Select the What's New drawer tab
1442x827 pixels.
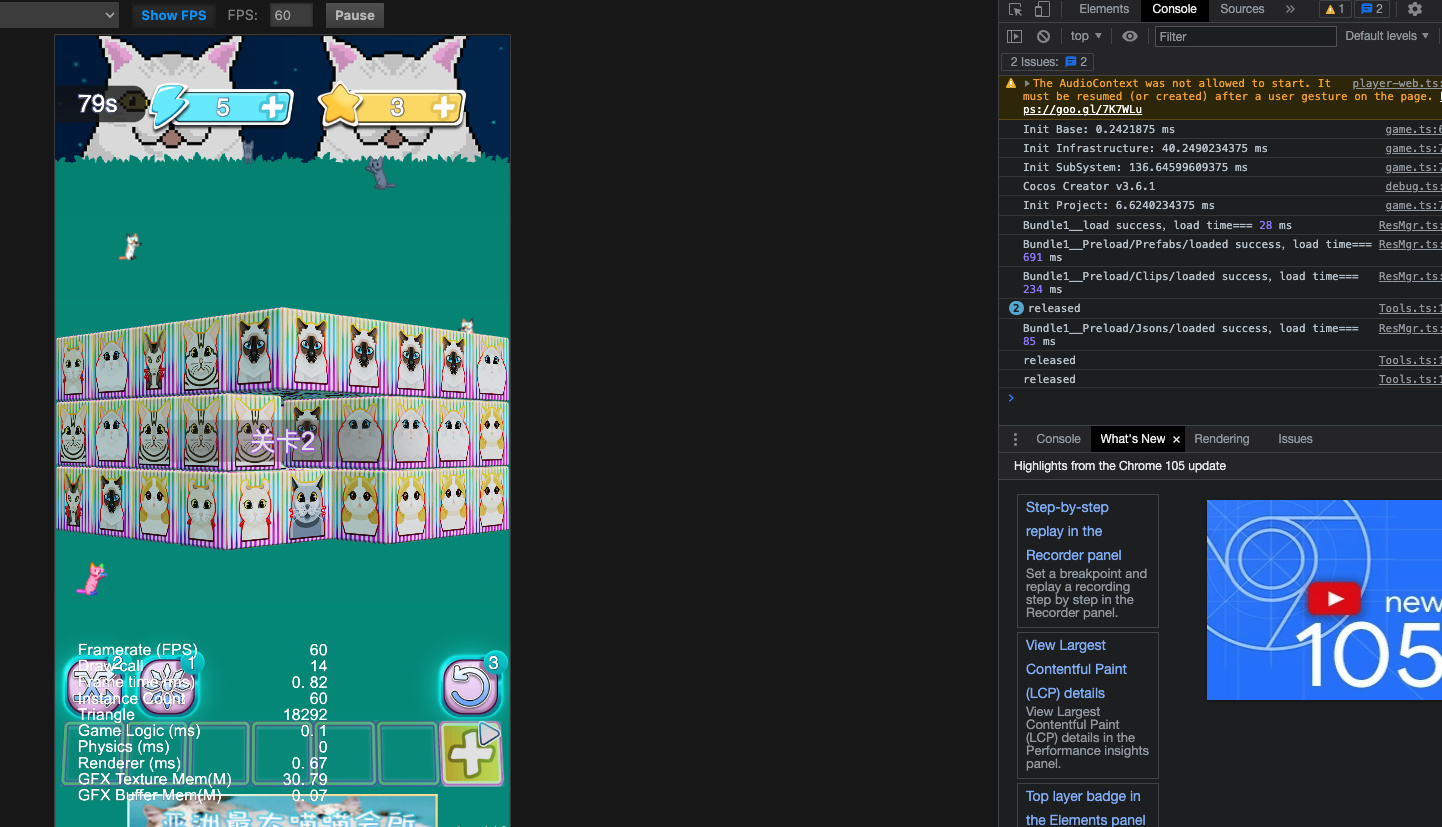pos(1132,439)
